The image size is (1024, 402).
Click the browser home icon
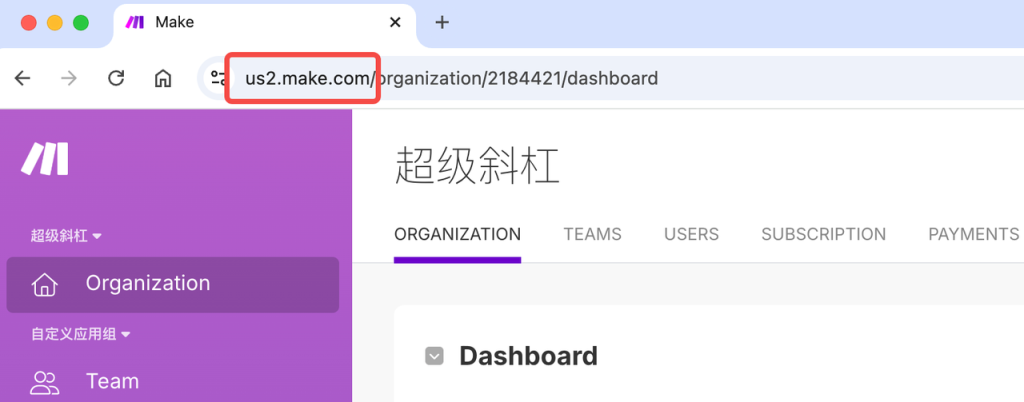click(x=163, y=78)
